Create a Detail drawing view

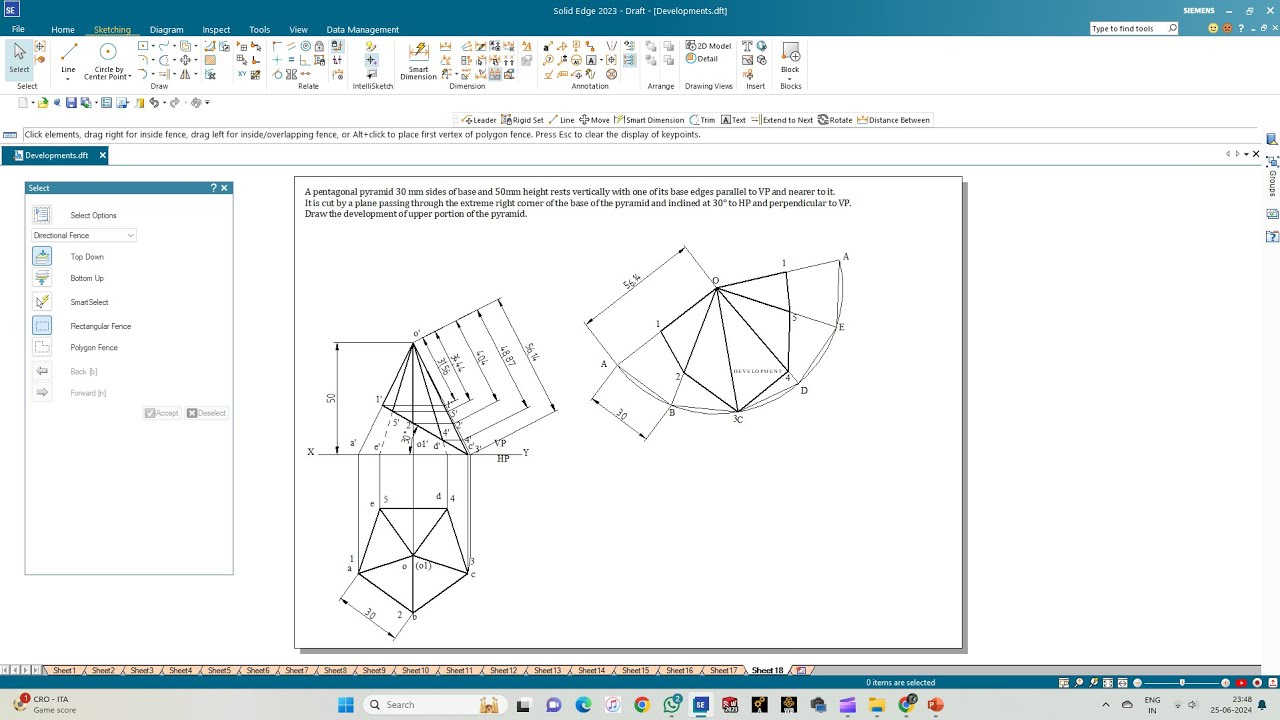point(702,59)
